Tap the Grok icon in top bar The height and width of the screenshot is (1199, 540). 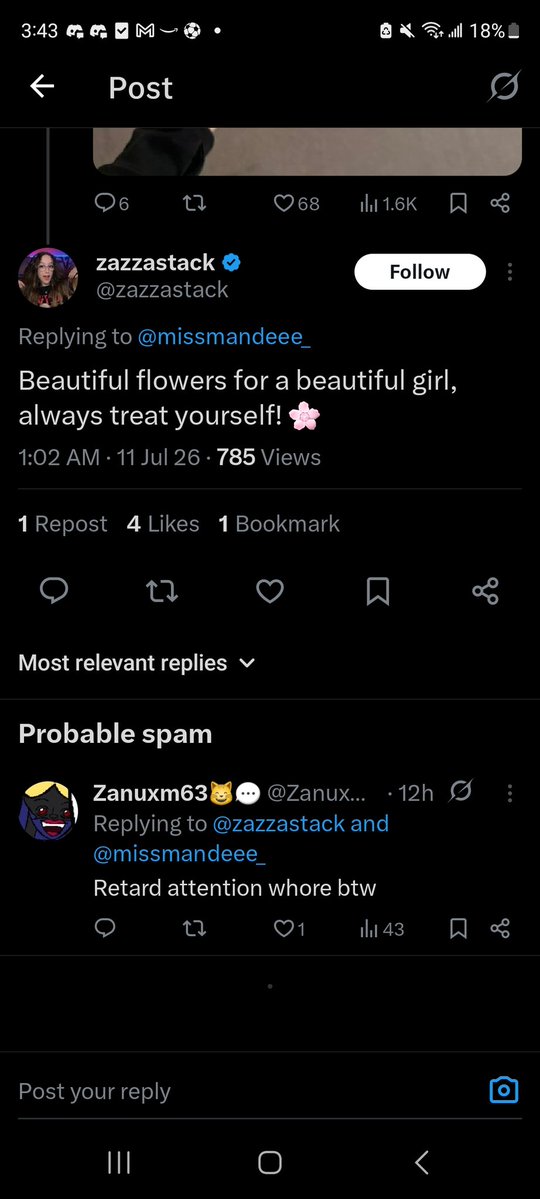[505, 86]
